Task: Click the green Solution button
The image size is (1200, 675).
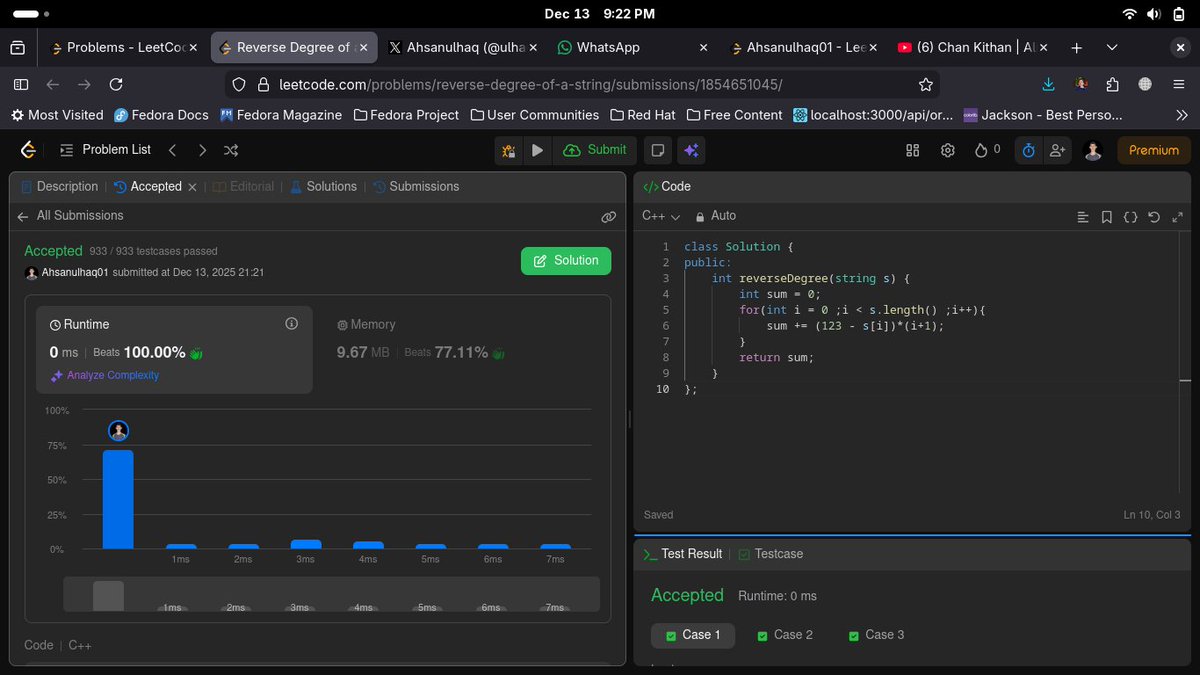Action: point(566,261)
